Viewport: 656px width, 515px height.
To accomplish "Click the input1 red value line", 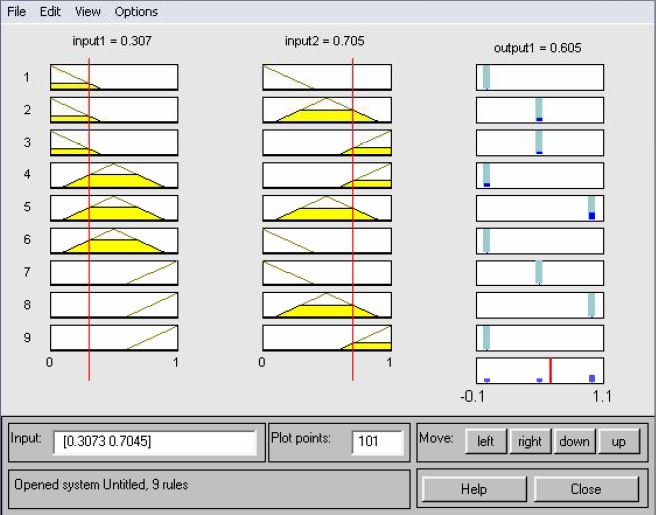I will tap(89, 219).
